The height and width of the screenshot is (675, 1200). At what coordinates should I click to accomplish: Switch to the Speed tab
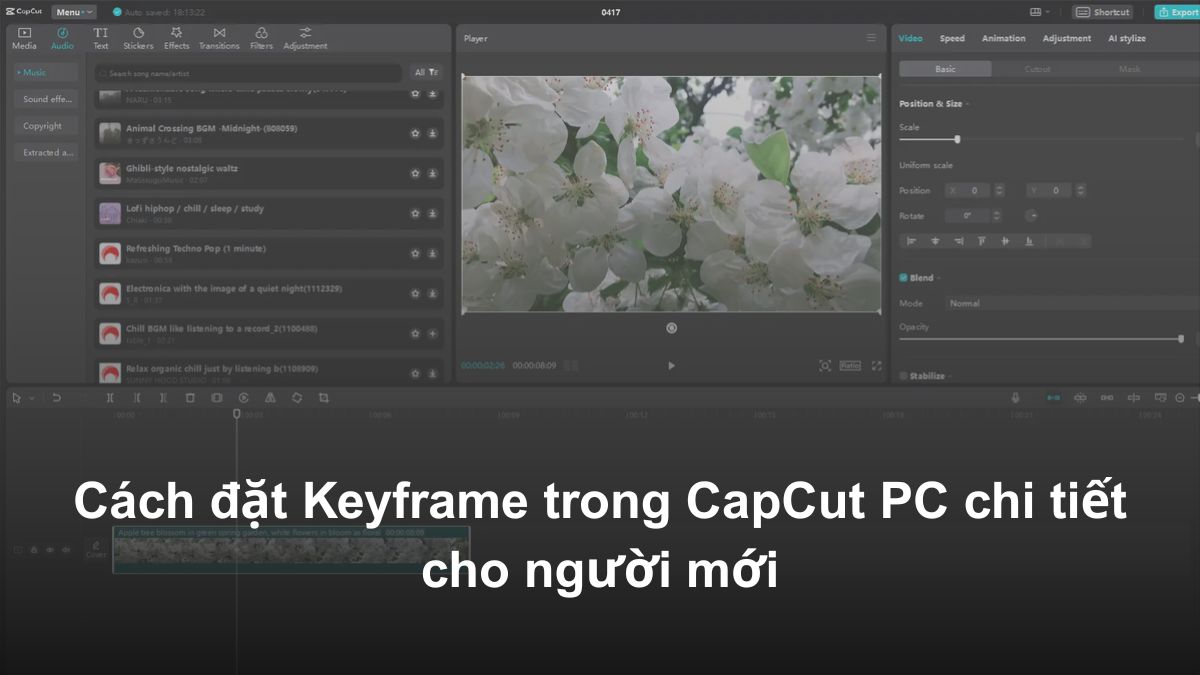click(951, 38)
